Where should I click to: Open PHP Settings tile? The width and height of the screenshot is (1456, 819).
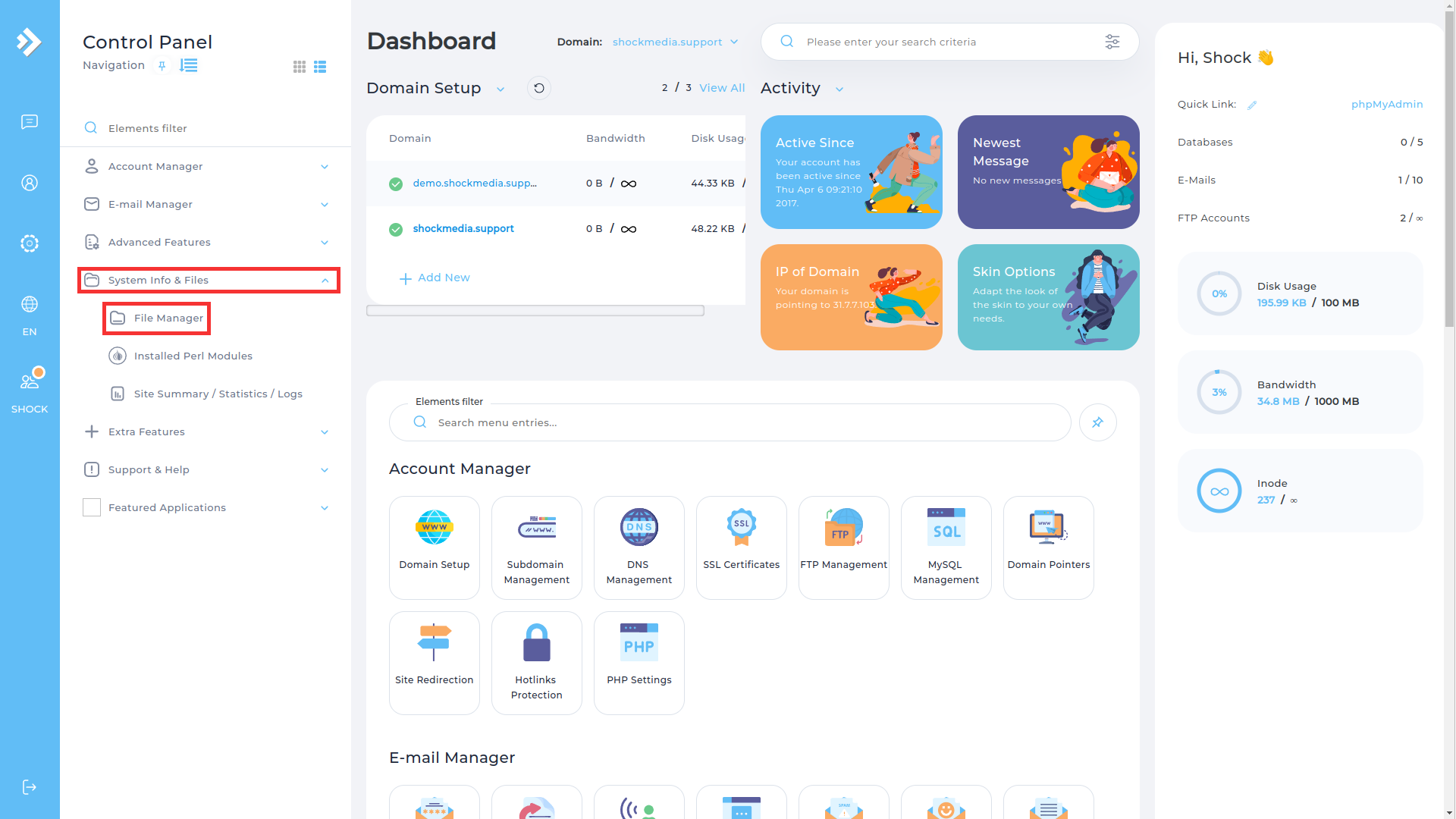click(639, 662)
